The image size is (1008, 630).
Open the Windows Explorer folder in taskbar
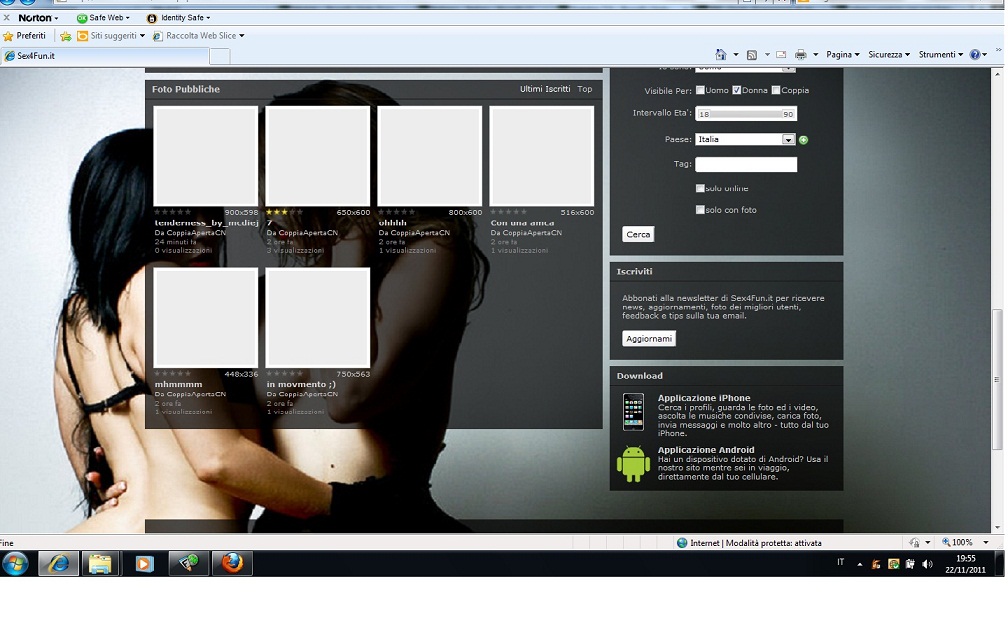pos(100,563)
